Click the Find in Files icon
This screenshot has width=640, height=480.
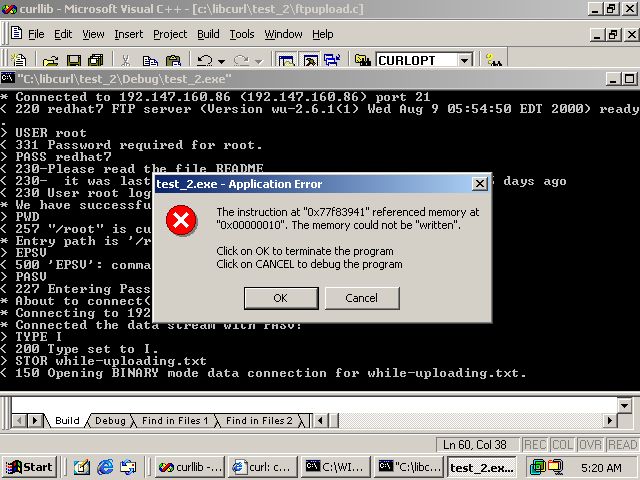(362, 60)
